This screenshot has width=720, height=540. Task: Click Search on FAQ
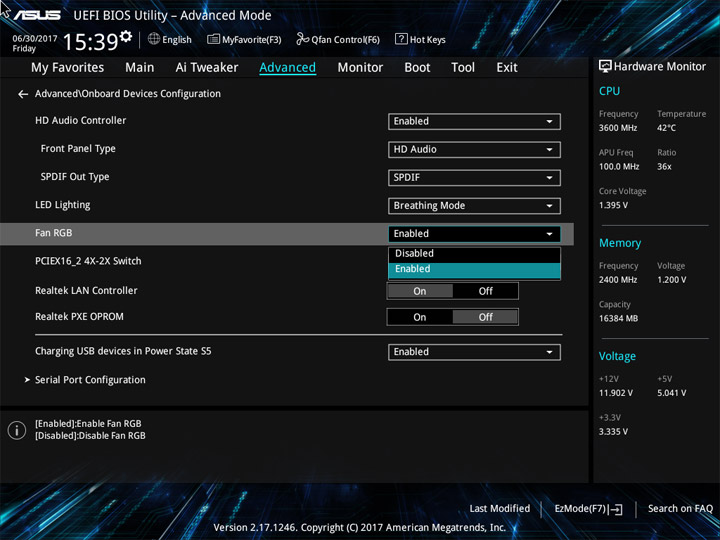tap(680, 509)
